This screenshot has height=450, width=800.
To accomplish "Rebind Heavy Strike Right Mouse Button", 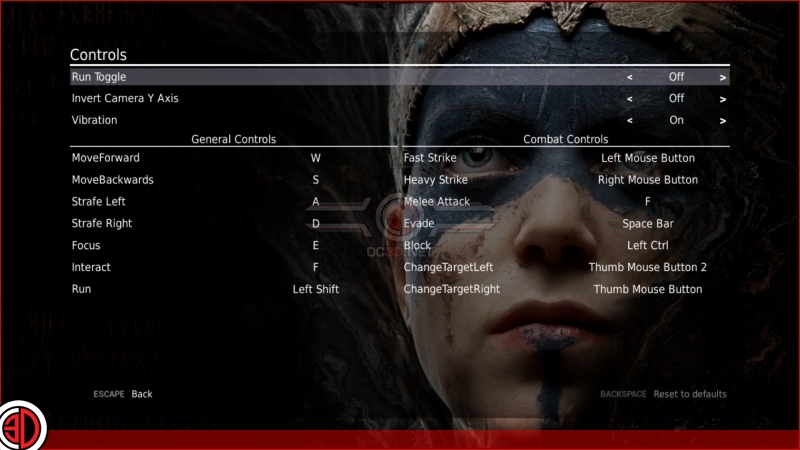I will coord(647,180).
